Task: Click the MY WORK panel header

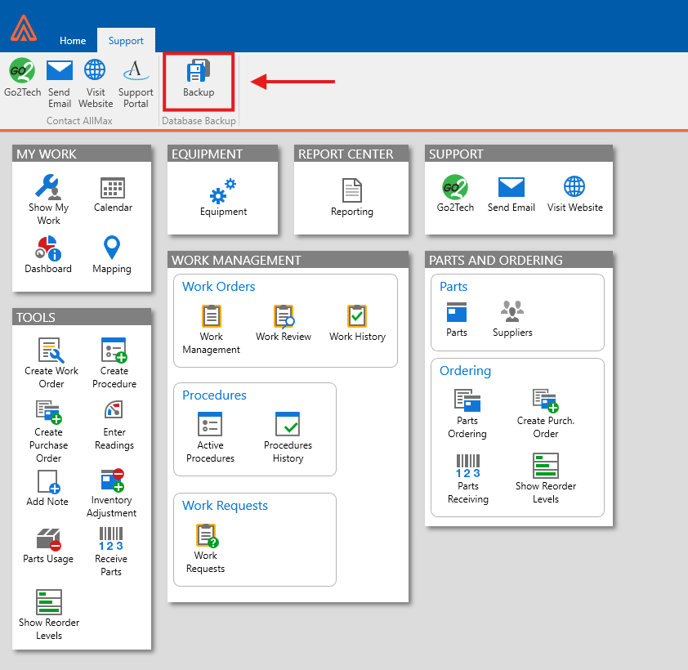Action: click(82, 154)
